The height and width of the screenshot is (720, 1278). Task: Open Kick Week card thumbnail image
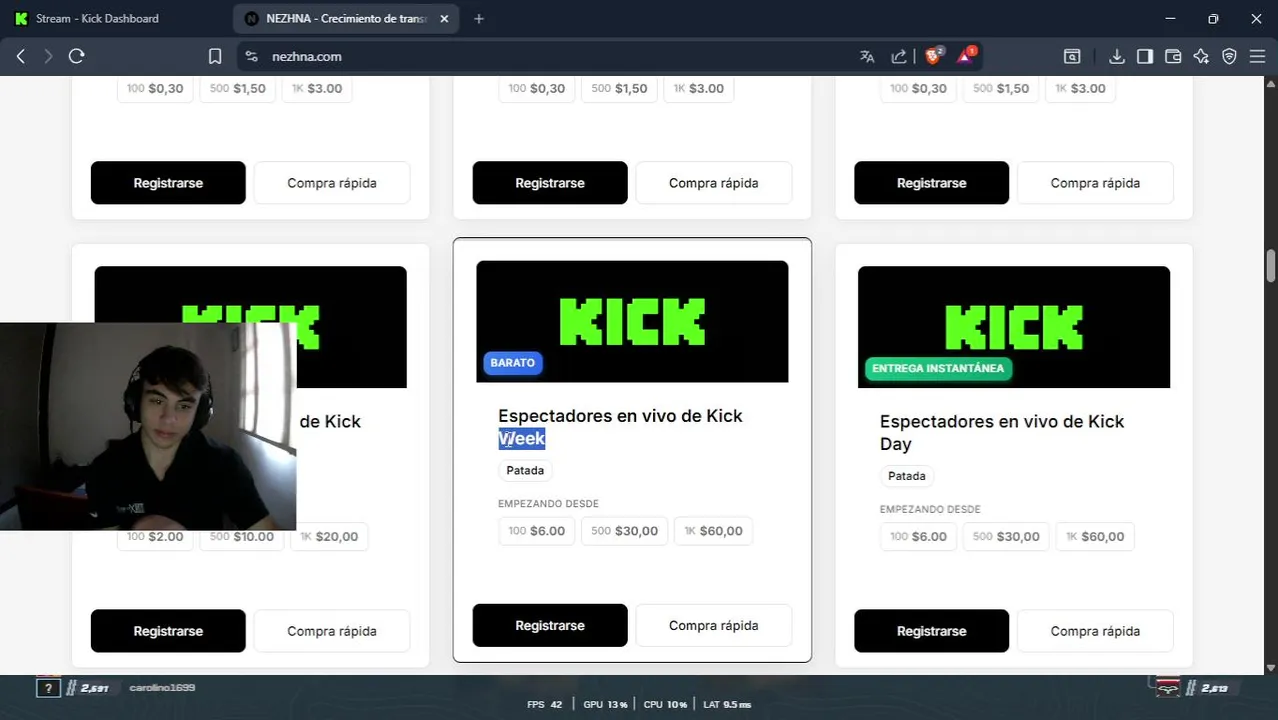[x=632, y=321]
